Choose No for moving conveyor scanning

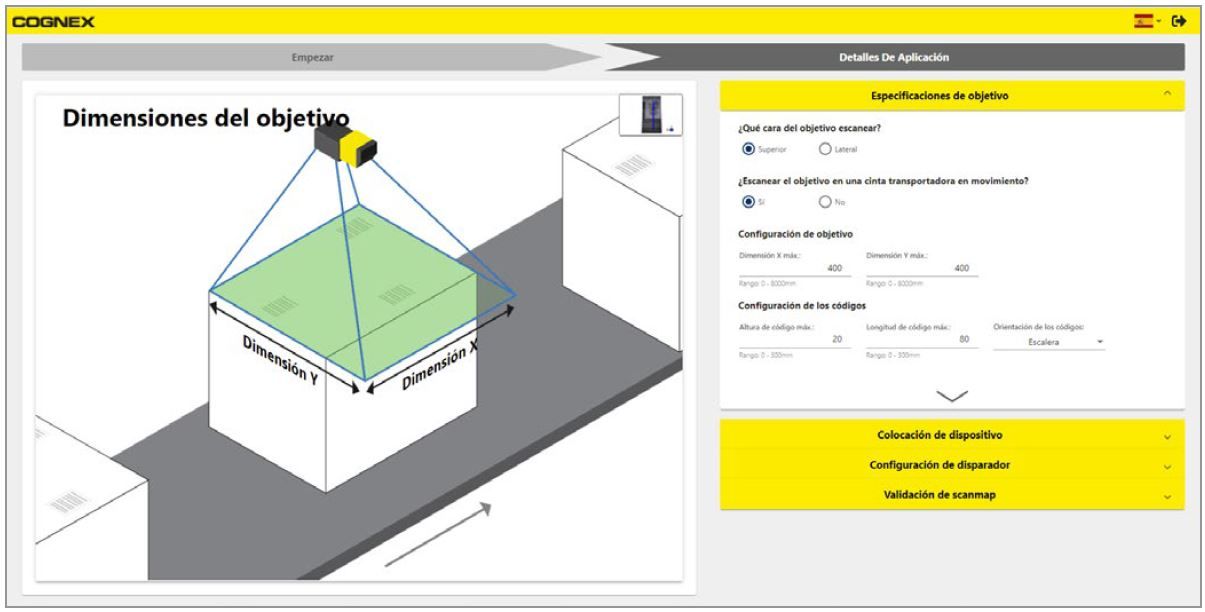(825, 202)
